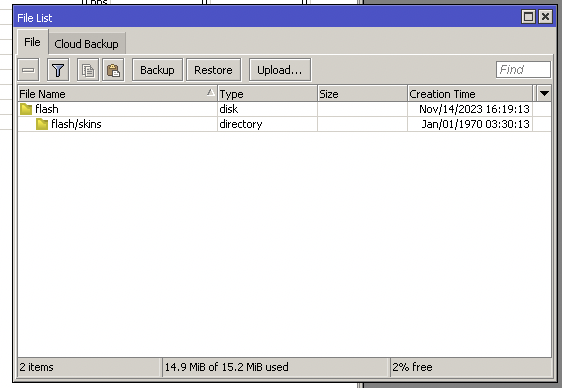
Task: Click the copy files icon
Action: 88,70
